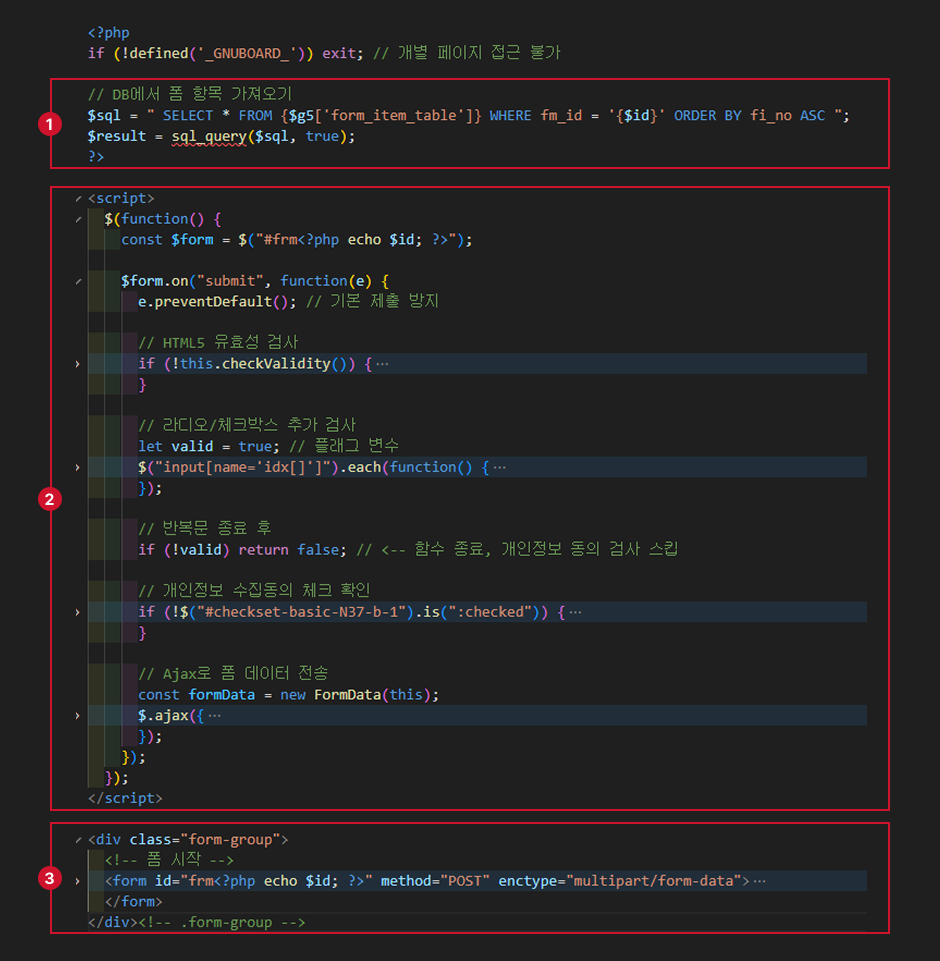
Task: Expand the folded checkset-basic-N37-b-1 if block arrow
Action: click(x=77, y=612)
